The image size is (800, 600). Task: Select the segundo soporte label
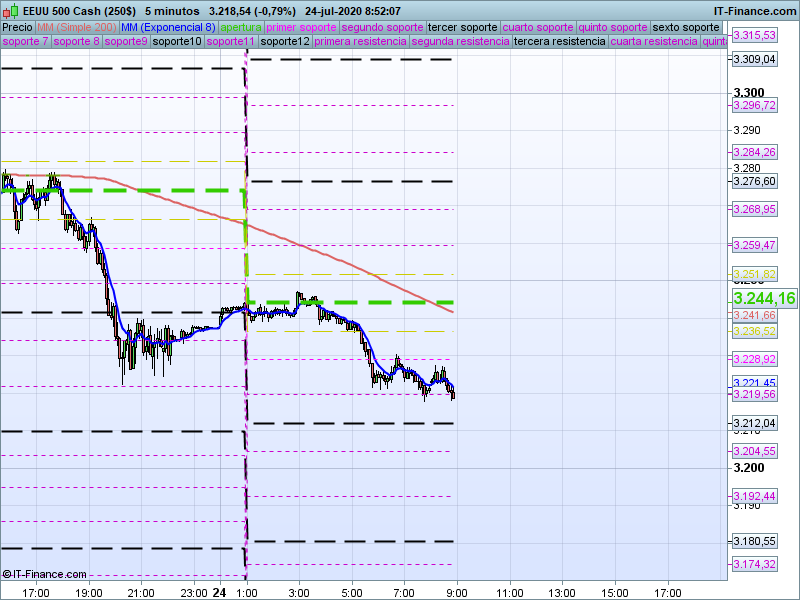click(382, 27)
